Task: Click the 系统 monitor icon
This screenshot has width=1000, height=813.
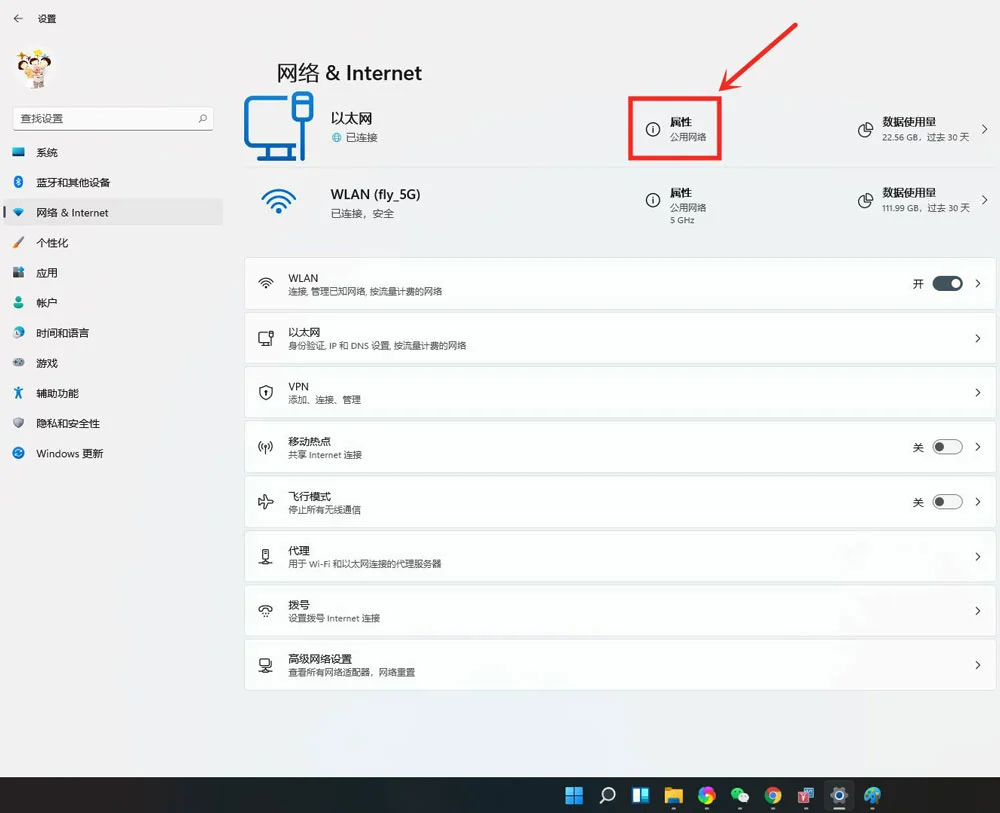Action: click(x=18, y=152)
